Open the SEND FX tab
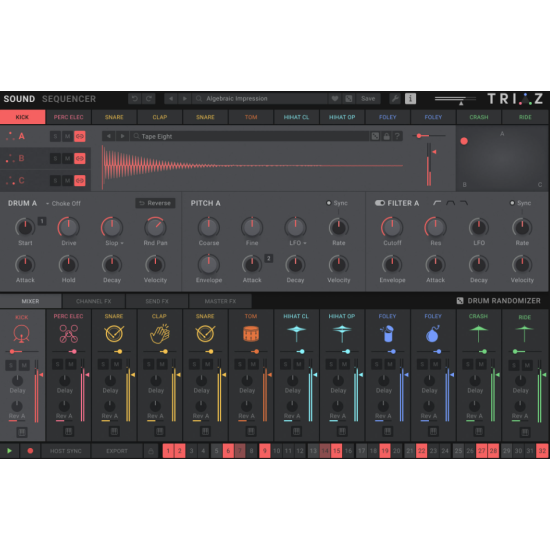This screenshot has height=550, width=550. coord(157,301)
